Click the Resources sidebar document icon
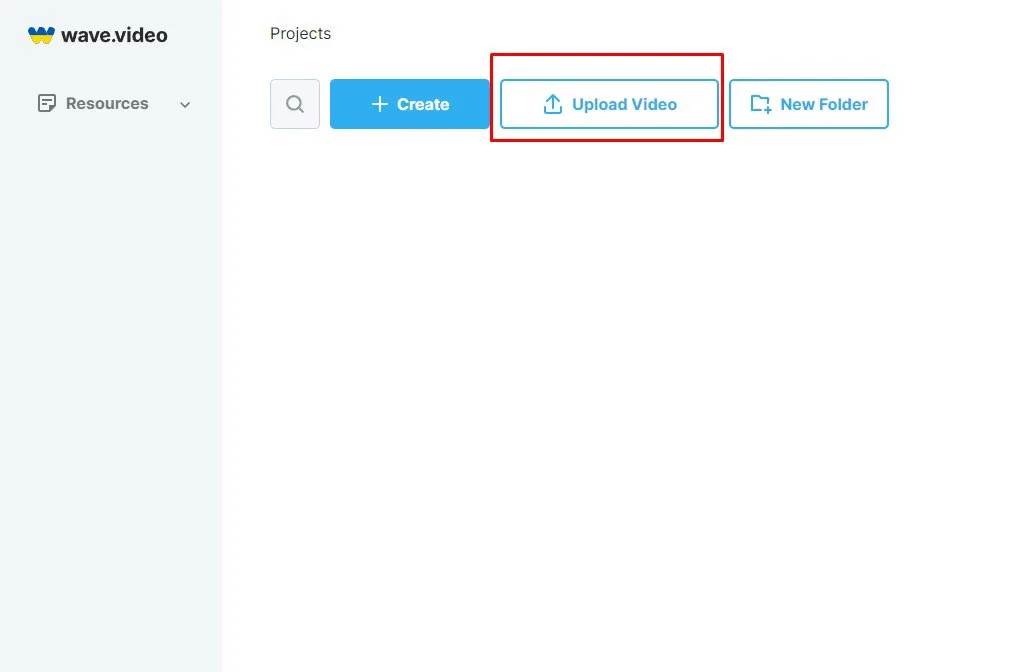 46,103
